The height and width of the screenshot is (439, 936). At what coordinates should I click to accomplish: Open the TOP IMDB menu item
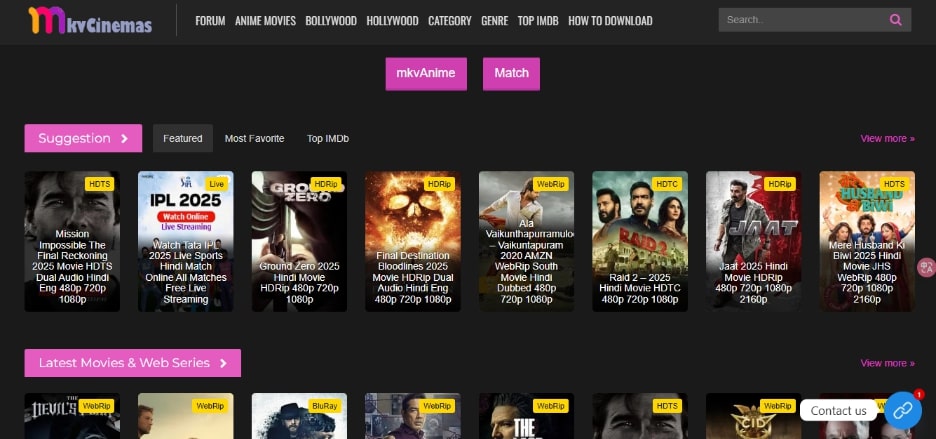538,21
